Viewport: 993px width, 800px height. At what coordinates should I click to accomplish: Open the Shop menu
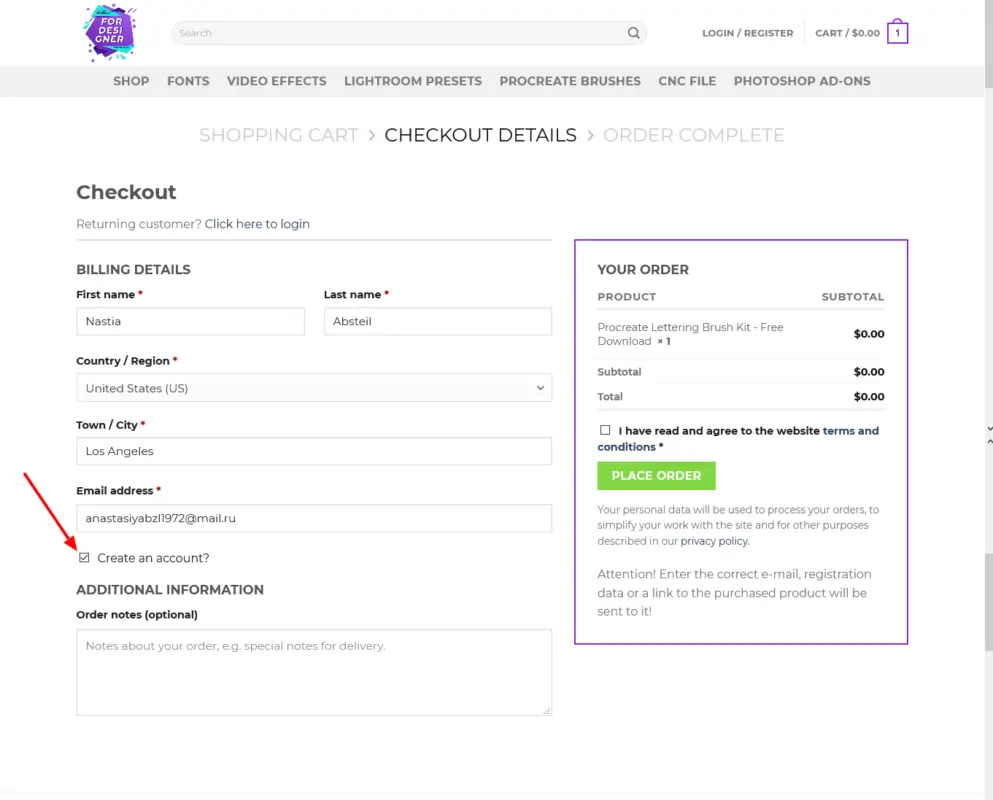pyautogui.click(x=131, y=81)
